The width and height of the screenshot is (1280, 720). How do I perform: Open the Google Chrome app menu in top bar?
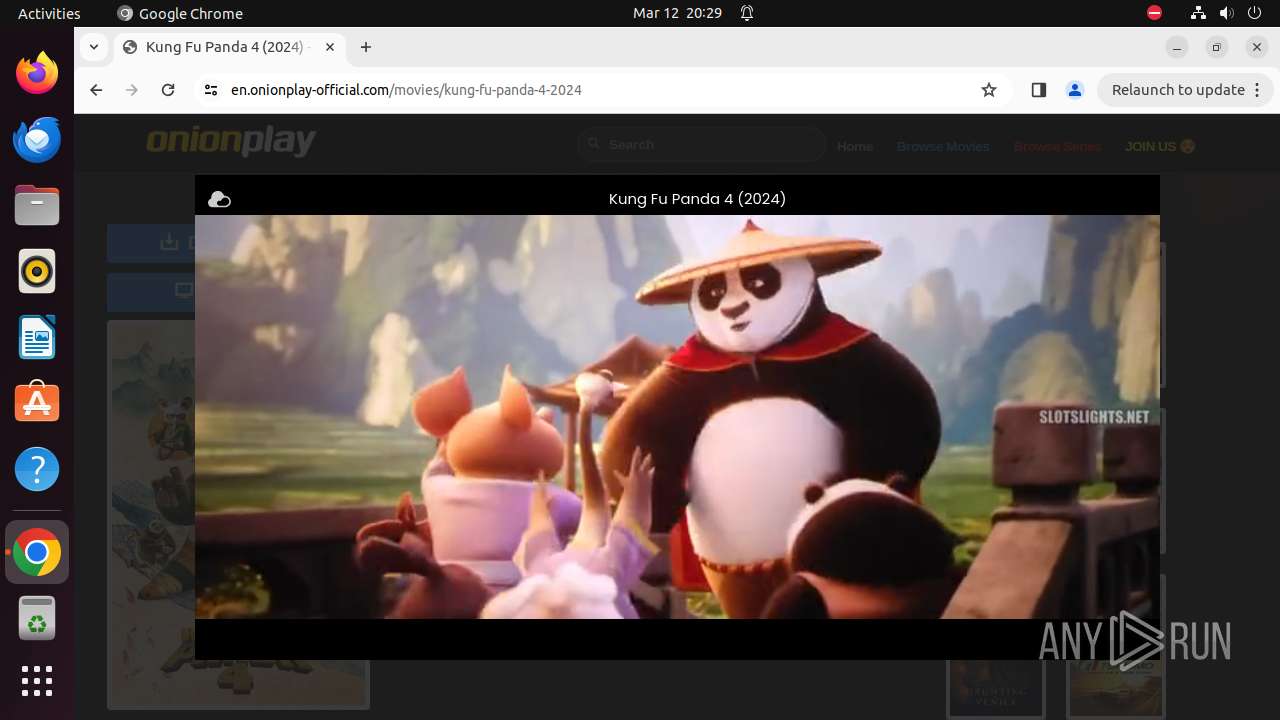point(180,13)
